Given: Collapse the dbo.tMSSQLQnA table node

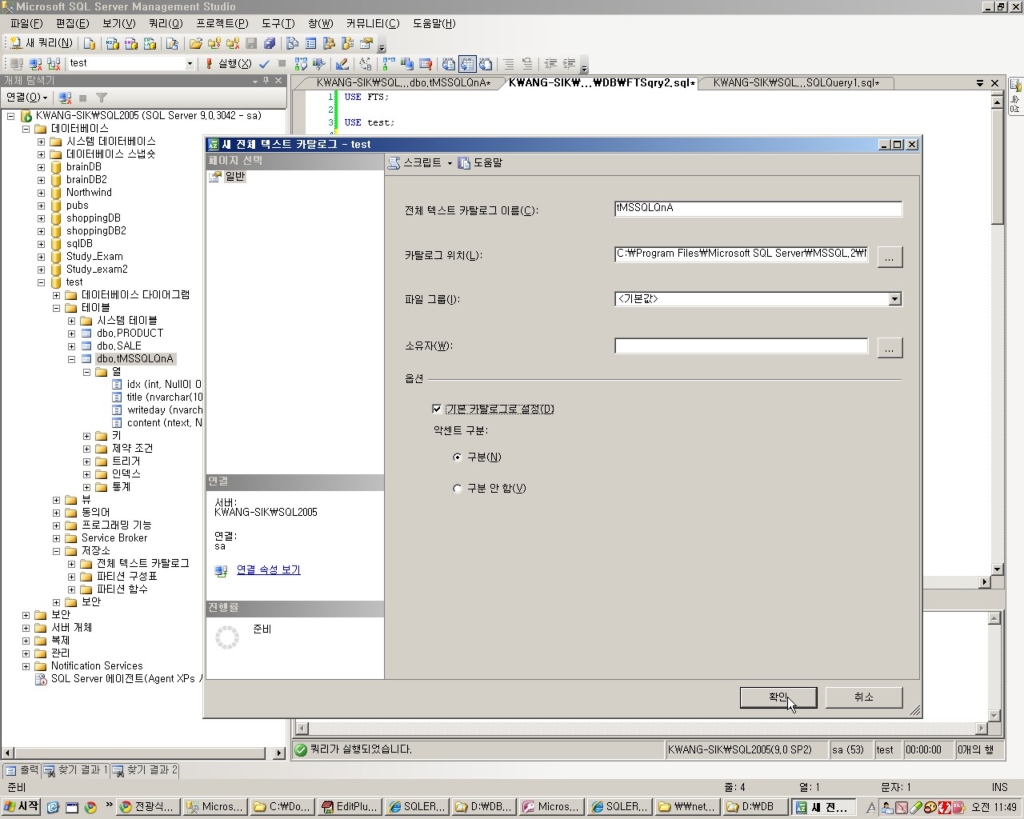Looking at the screenshot, I should pyautogui.click(x=72, y=359).
